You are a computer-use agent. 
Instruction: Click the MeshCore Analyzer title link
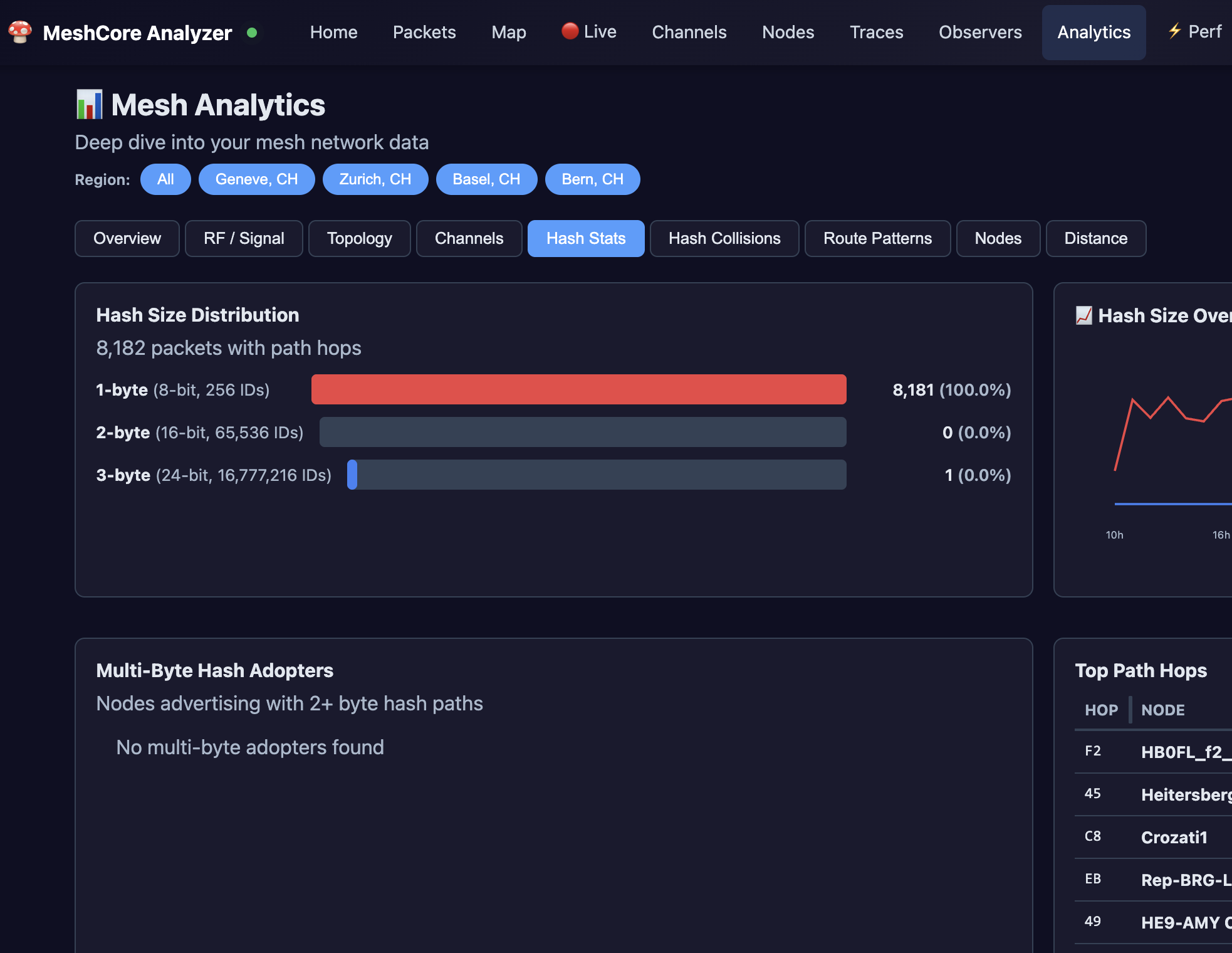pyautogui.click(x=137, y=33)
